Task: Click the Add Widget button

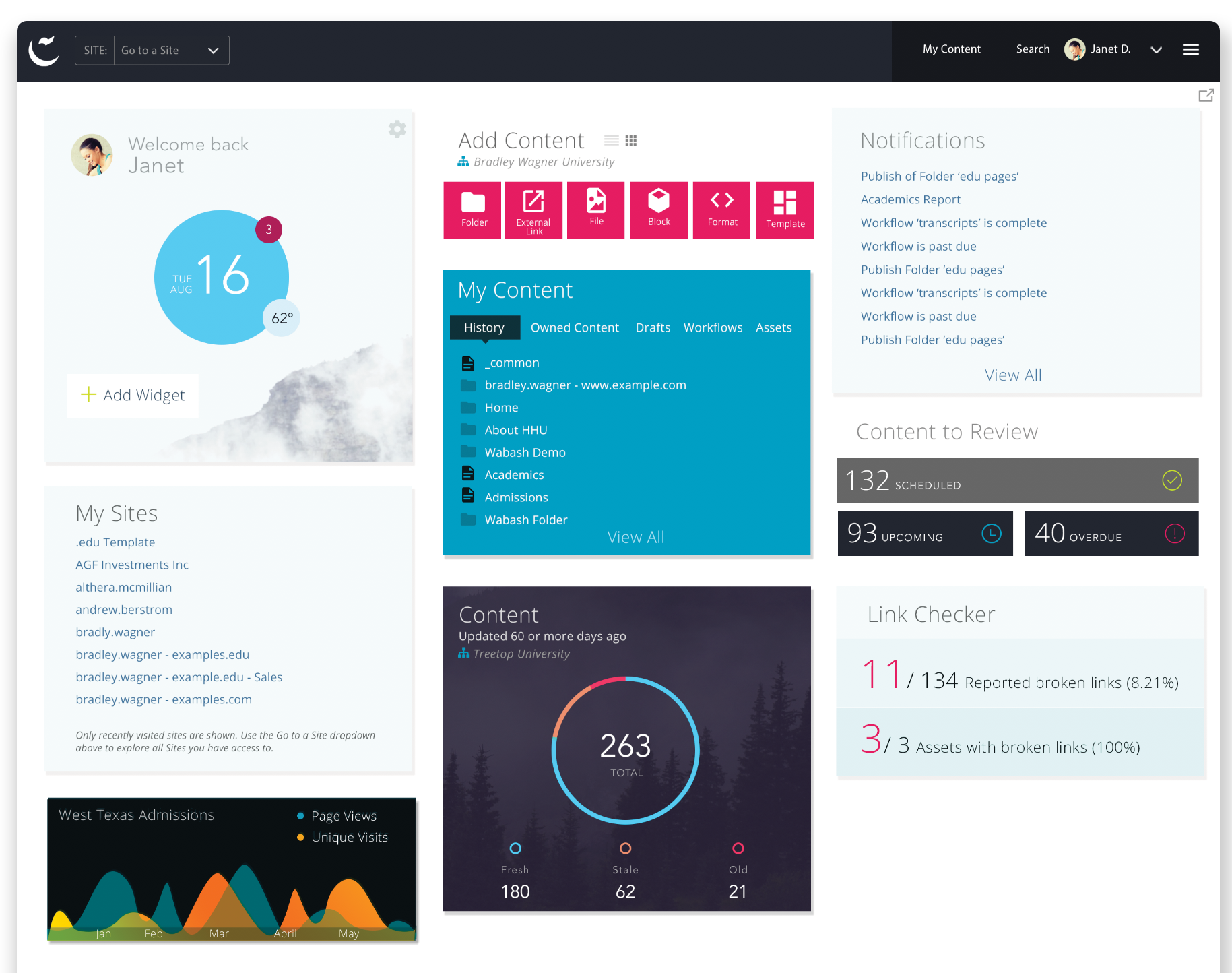Action: (x=133, y=396)
